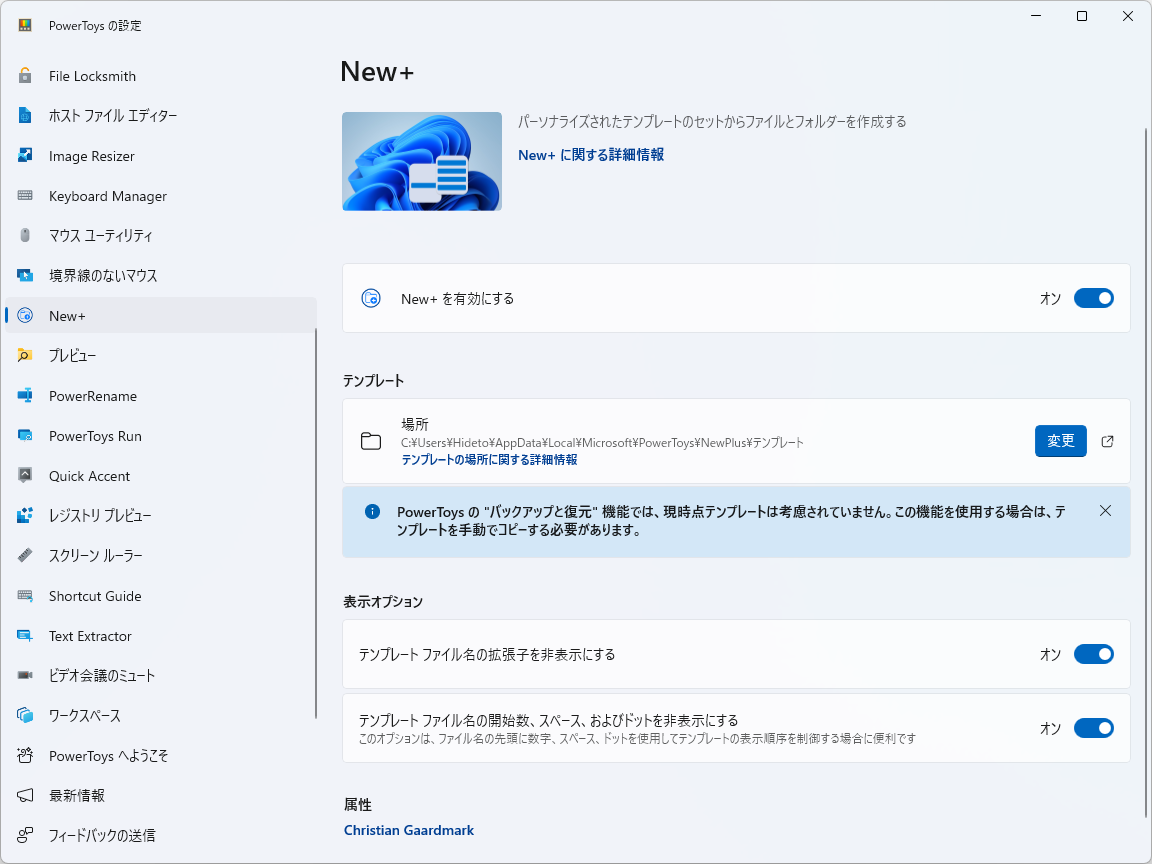Disable hiding starting digits, spaces, and dots

[1094, 728]
